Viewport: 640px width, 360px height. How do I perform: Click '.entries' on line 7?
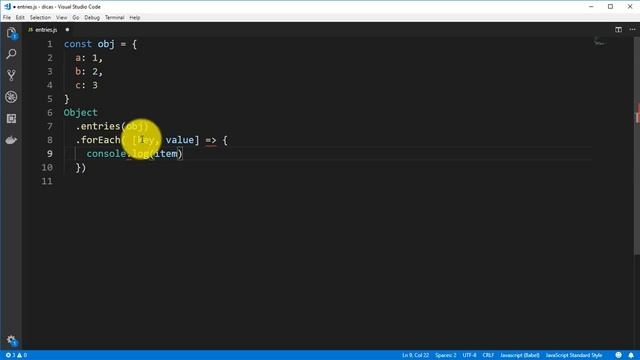98,126
